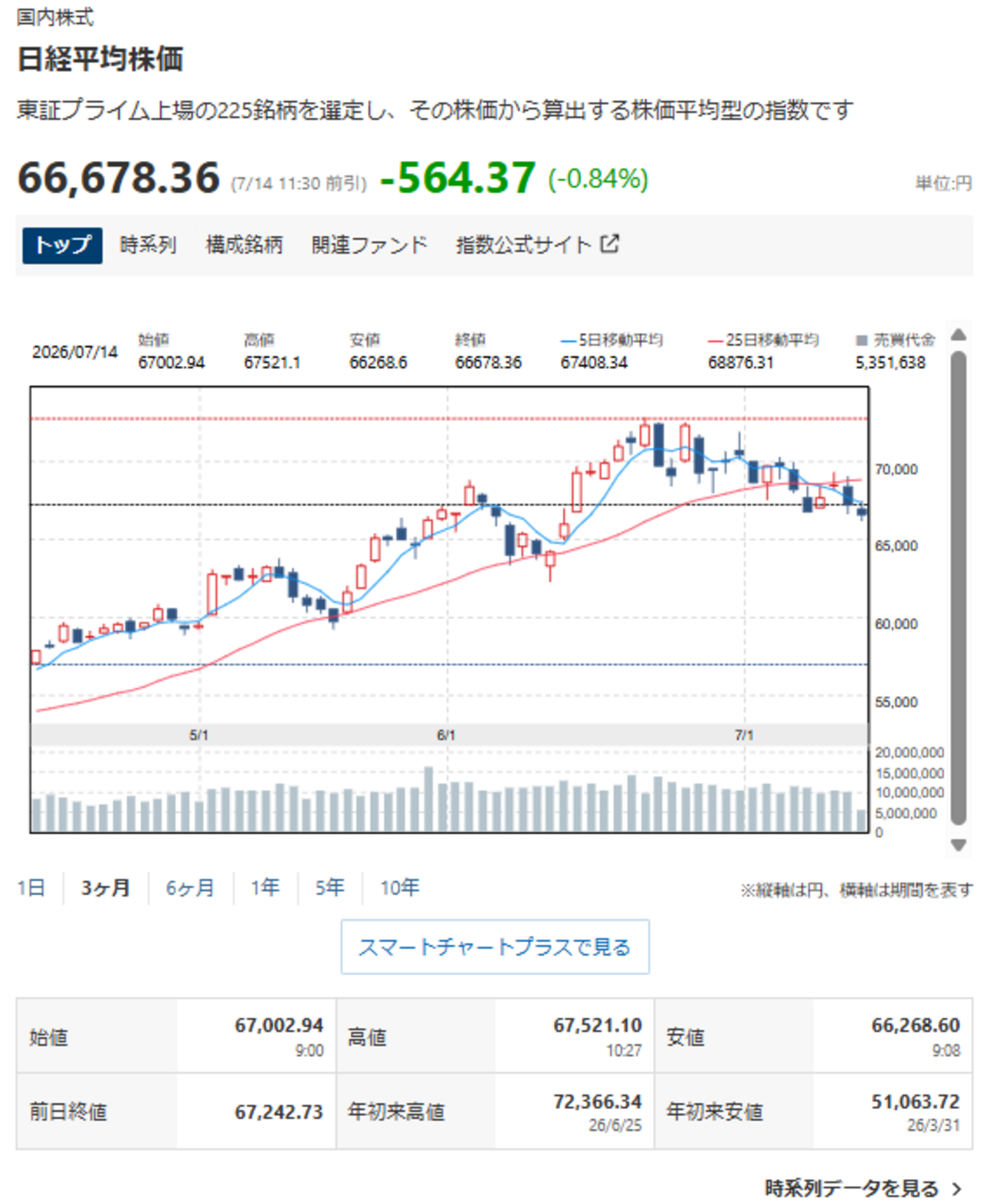The width and height of the screenshot is (996, 1204).
Task: Click the chevron arrow after 時系列データを見る
Action: click(x=957, y=1188)
